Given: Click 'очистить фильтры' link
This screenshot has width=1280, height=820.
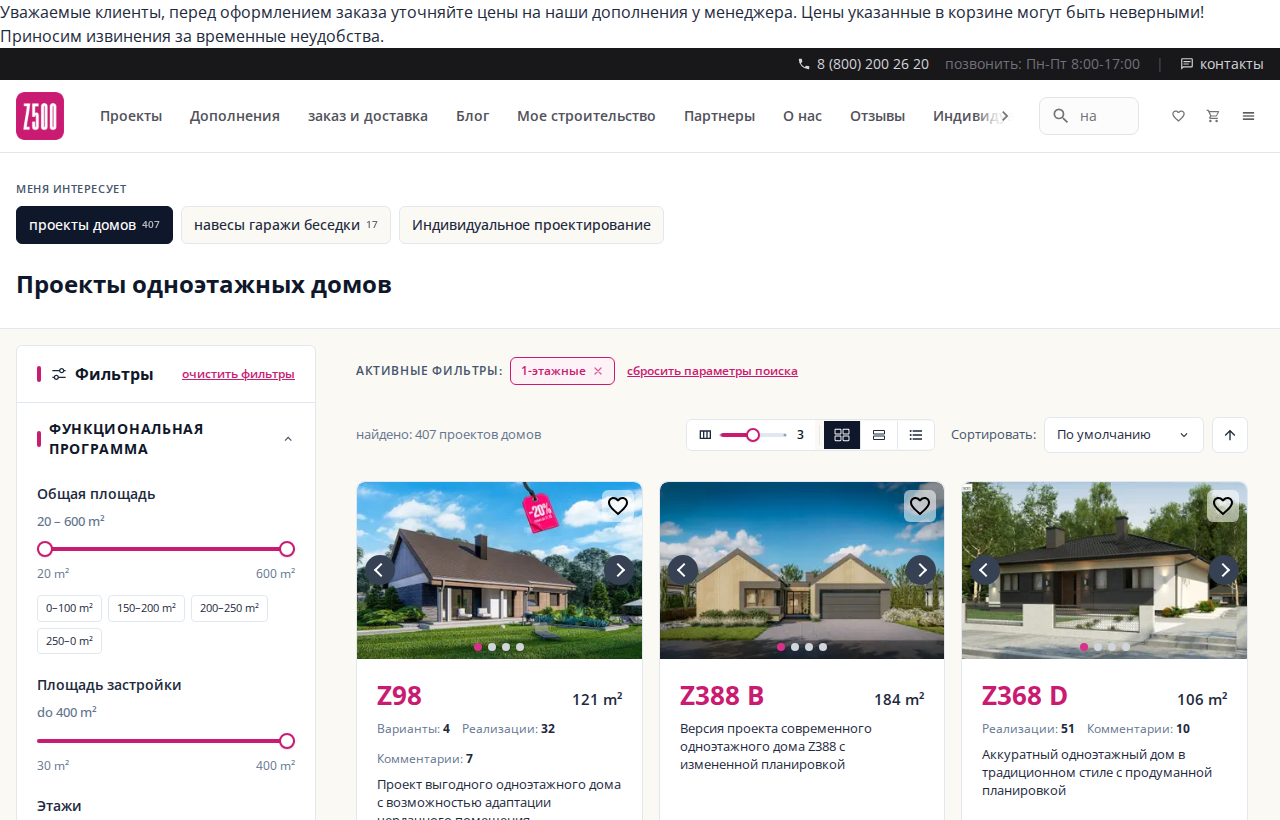Looking at the screenshot, I should pos(238,374).
